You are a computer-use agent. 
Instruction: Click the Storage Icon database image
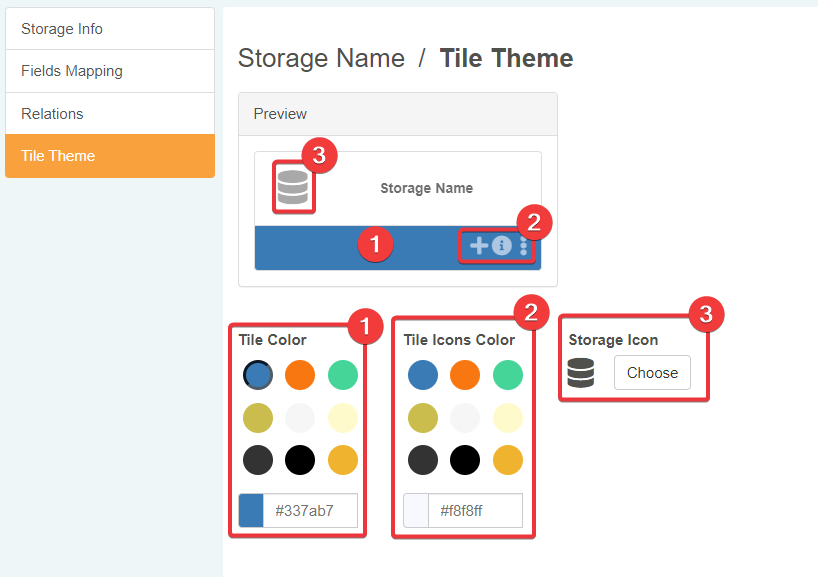pos(581,373)
